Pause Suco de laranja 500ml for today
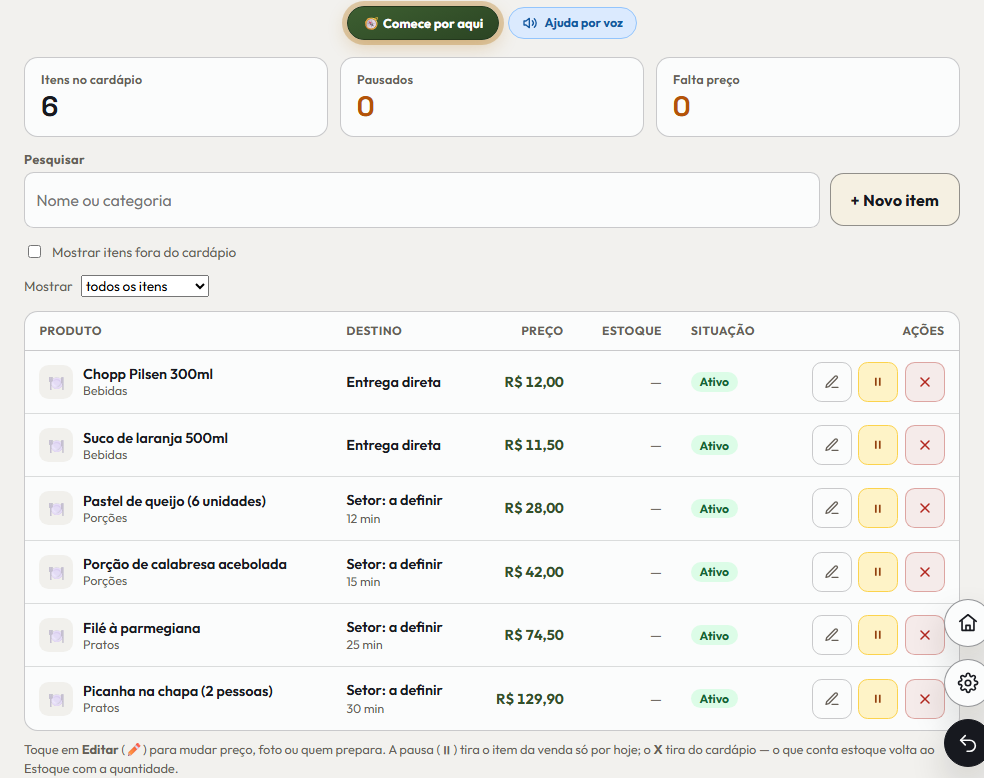984x778 pixels. 878,445
